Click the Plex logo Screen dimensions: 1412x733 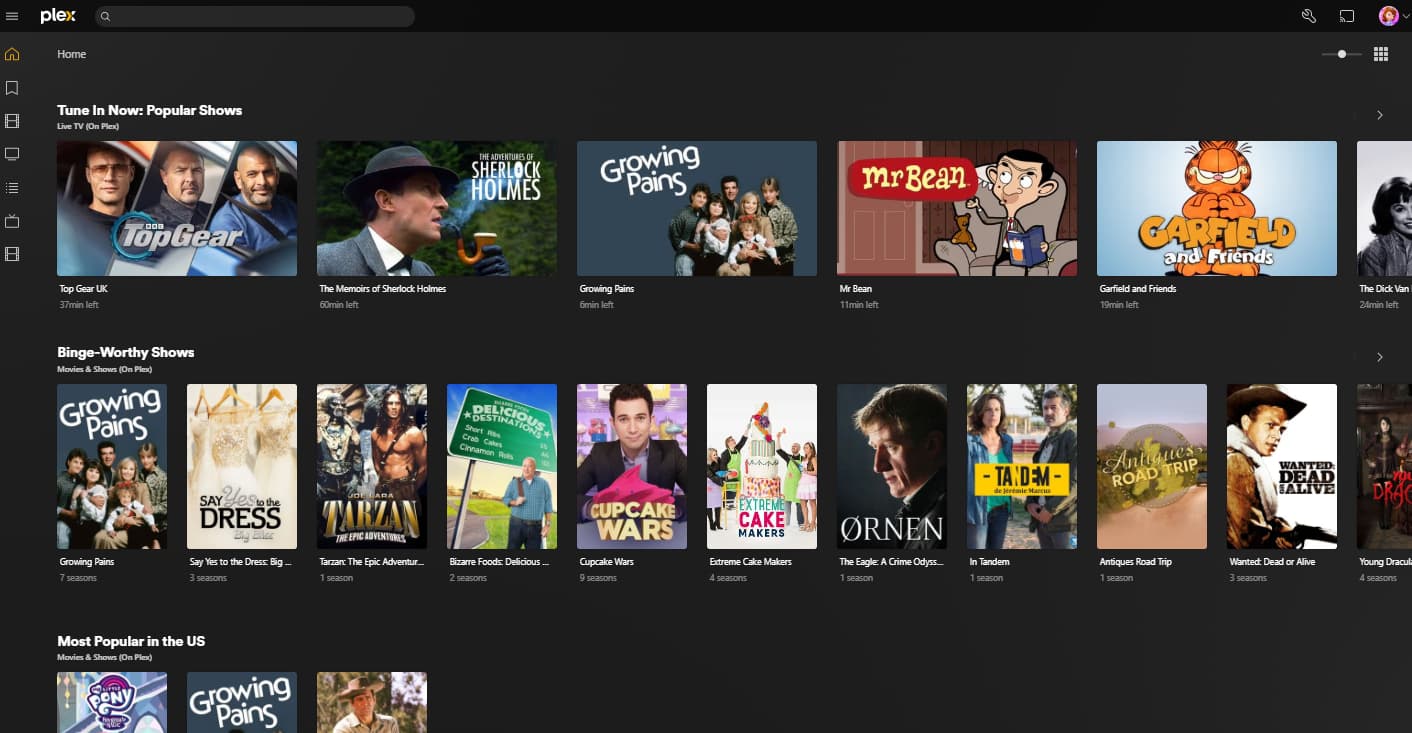pyautogui.click(x=58, y=16)
